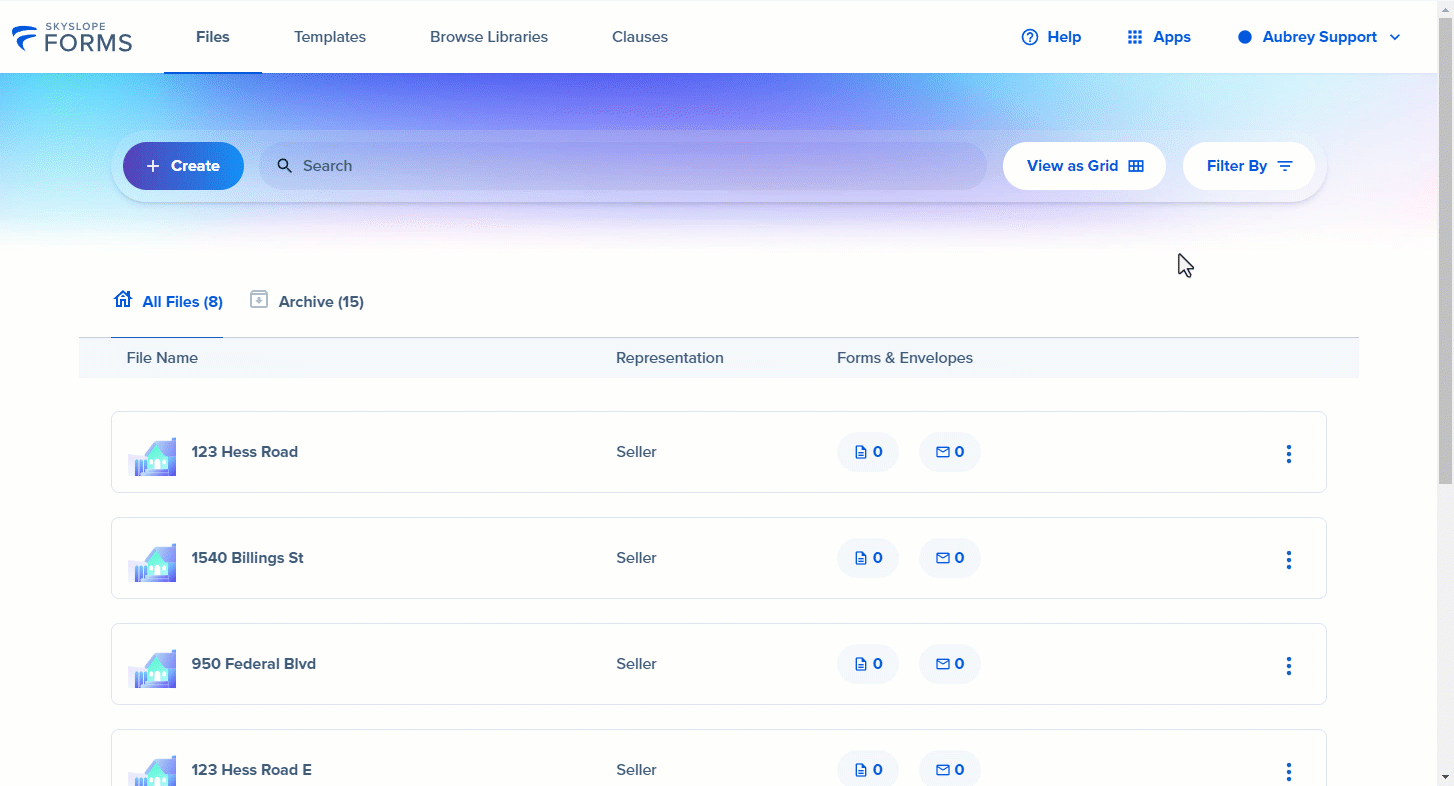Screen dimensions: 1454x786
Task: Click into the Search field
Action: 623,166
